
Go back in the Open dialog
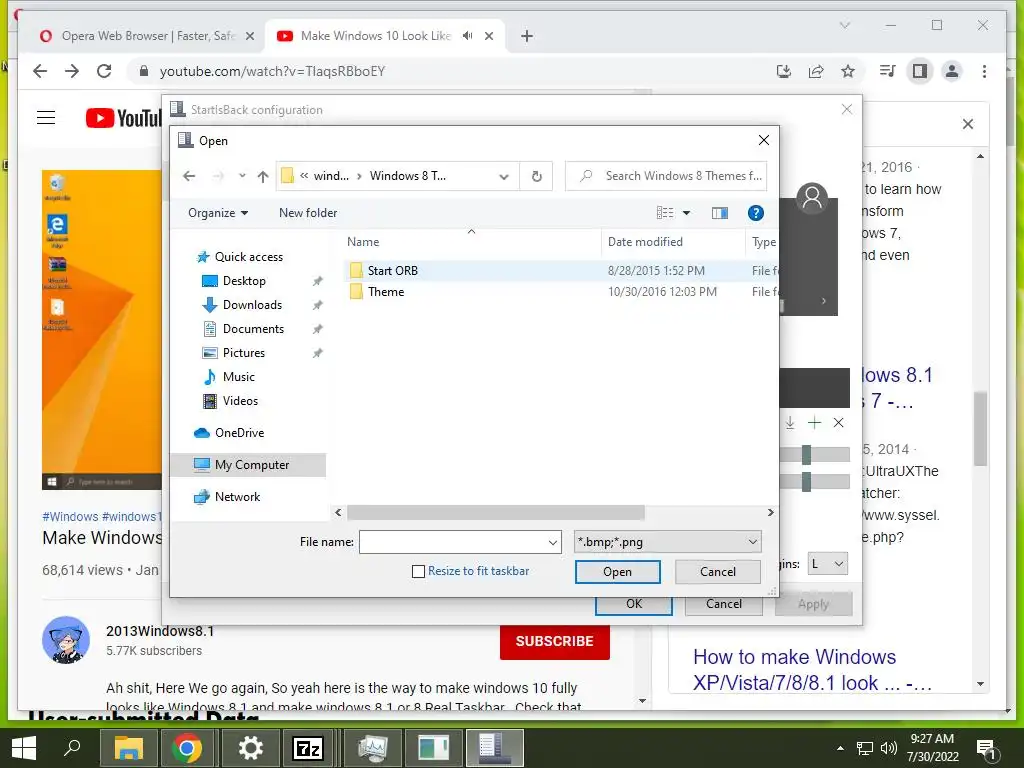(189, 176)
